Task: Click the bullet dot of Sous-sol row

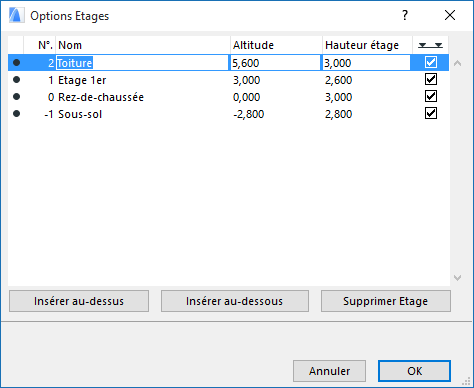Action: [x=16, y=114]
